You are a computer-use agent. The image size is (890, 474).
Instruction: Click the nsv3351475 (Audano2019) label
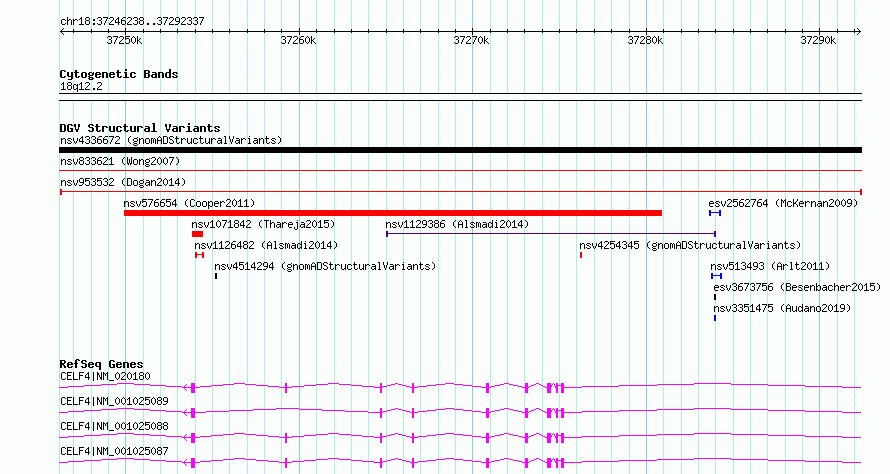782,308
